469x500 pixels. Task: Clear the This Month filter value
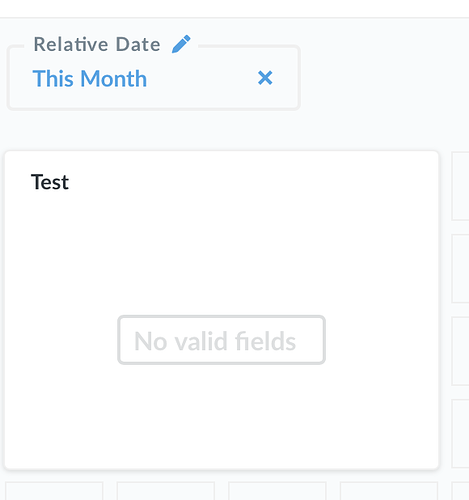[265, 78]
